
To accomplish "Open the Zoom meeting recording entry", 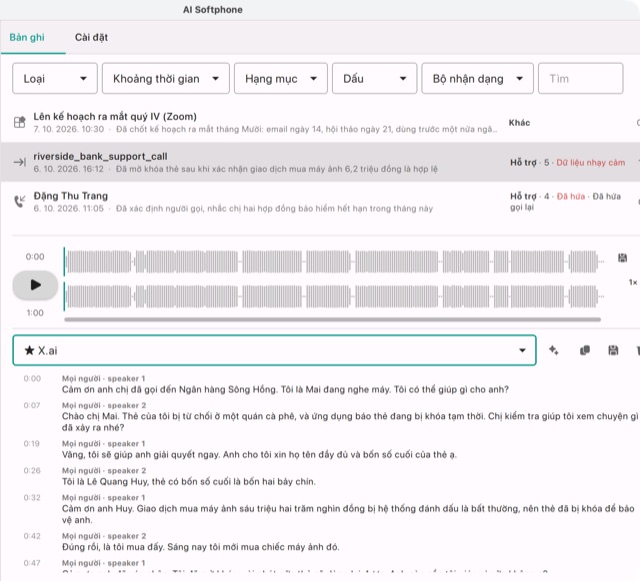I will [x=320, y=122].
